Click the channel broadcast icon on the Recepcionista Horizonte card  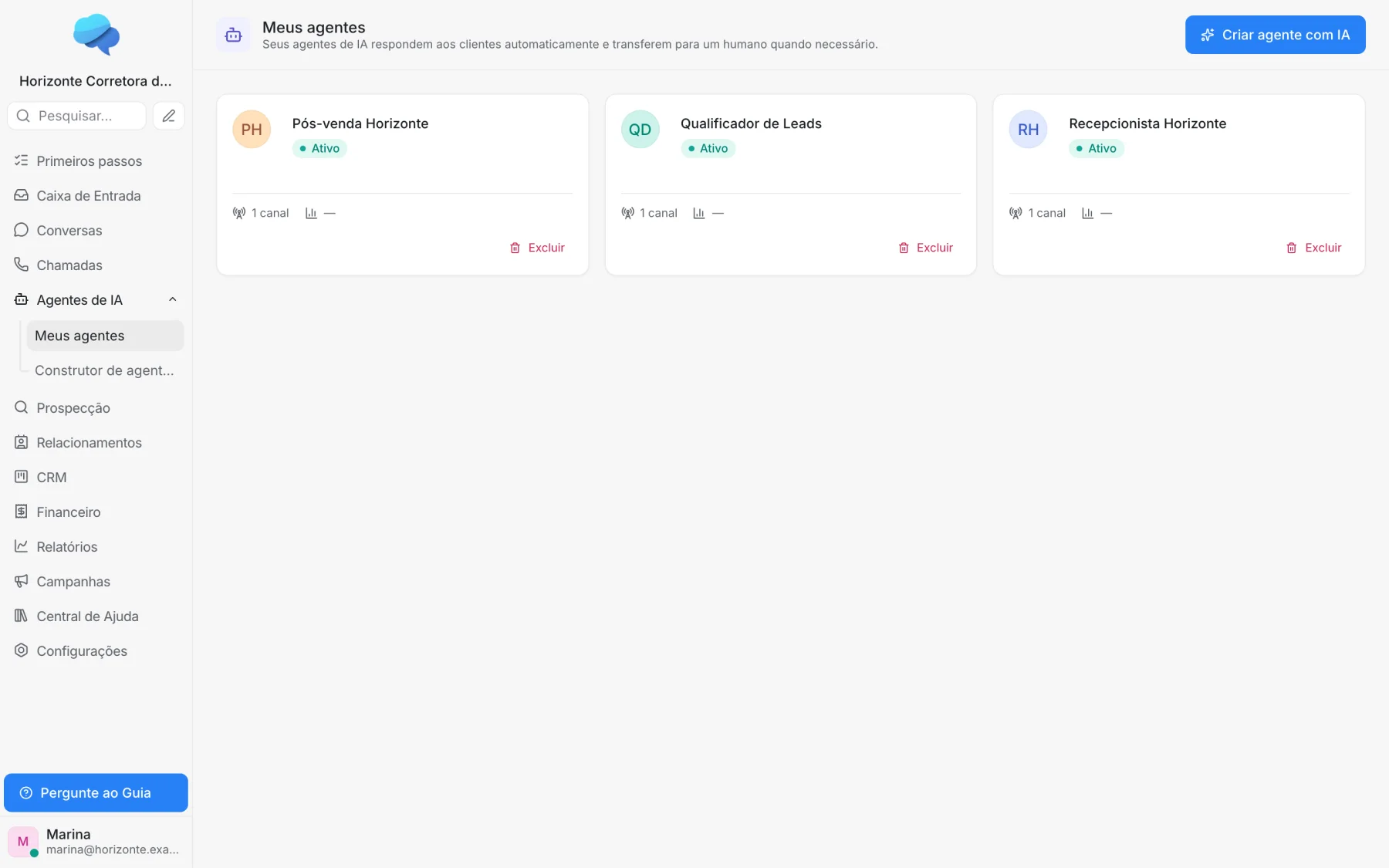pyautogui.click(x=1016, y=213)
